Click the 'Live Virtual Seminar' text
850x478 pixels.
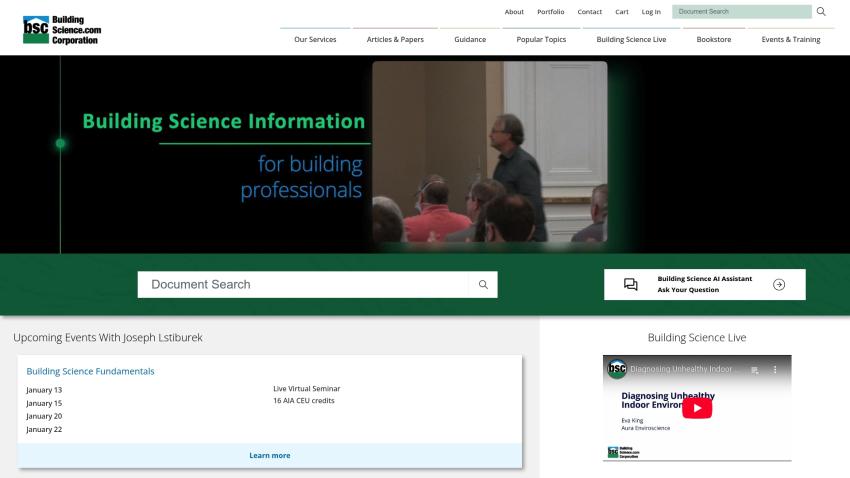[307, 389]
